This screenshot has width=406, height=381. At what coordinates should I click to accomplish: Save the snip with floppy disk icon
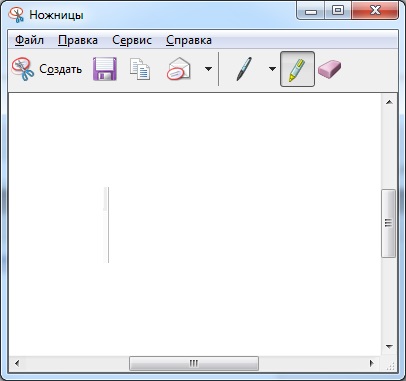pos(105,69)
